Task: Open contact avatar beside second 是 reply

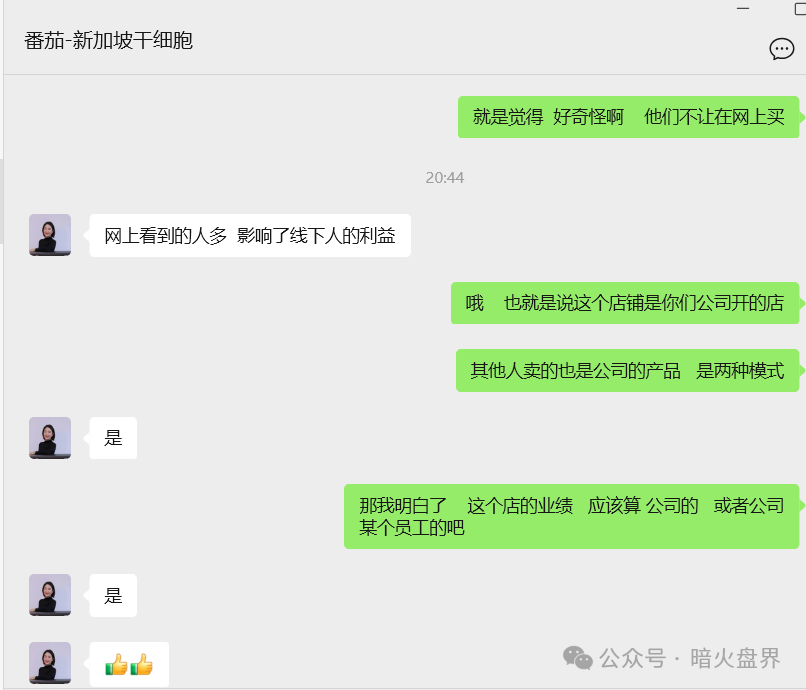Action: (50, 595)
